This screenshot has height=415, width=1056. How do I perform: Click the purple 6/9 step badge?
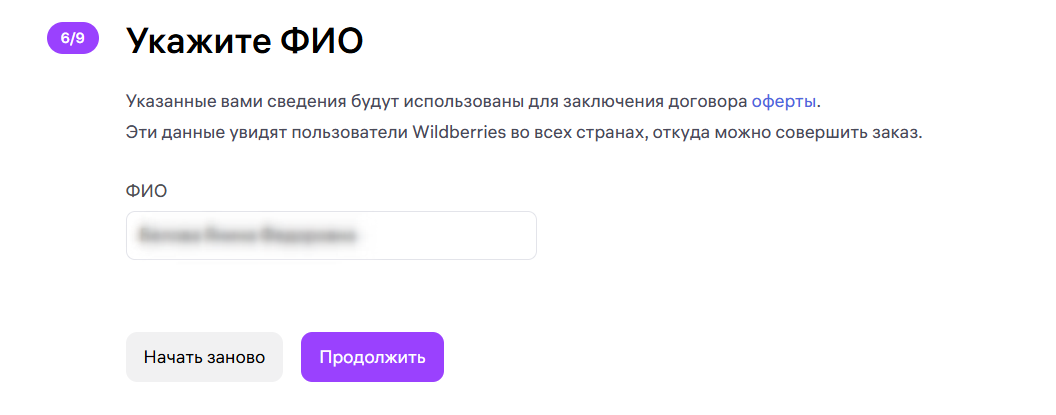click(73, 38)
